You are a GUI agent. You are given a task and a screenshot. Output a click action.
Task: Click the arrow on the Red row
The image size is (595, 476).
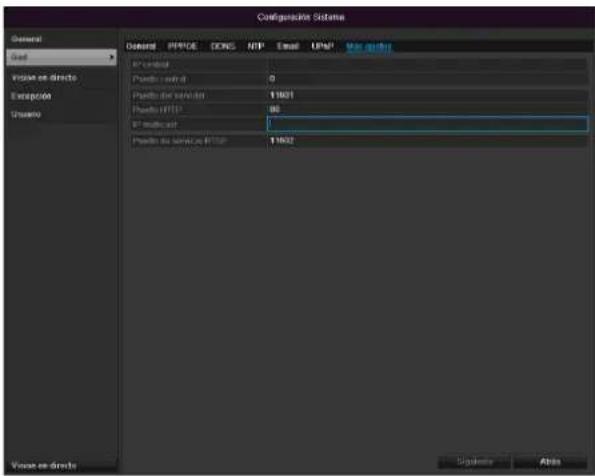click(x=111, y=57)
